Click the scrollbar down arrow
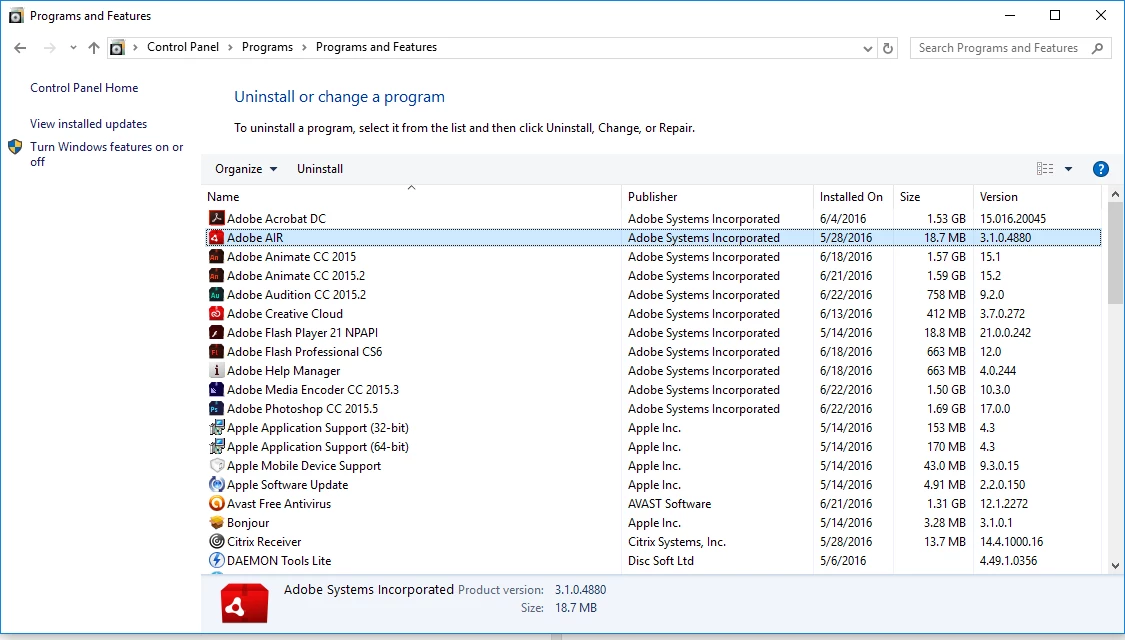Screen dimensions: 1125x640 click(1115, 565)
